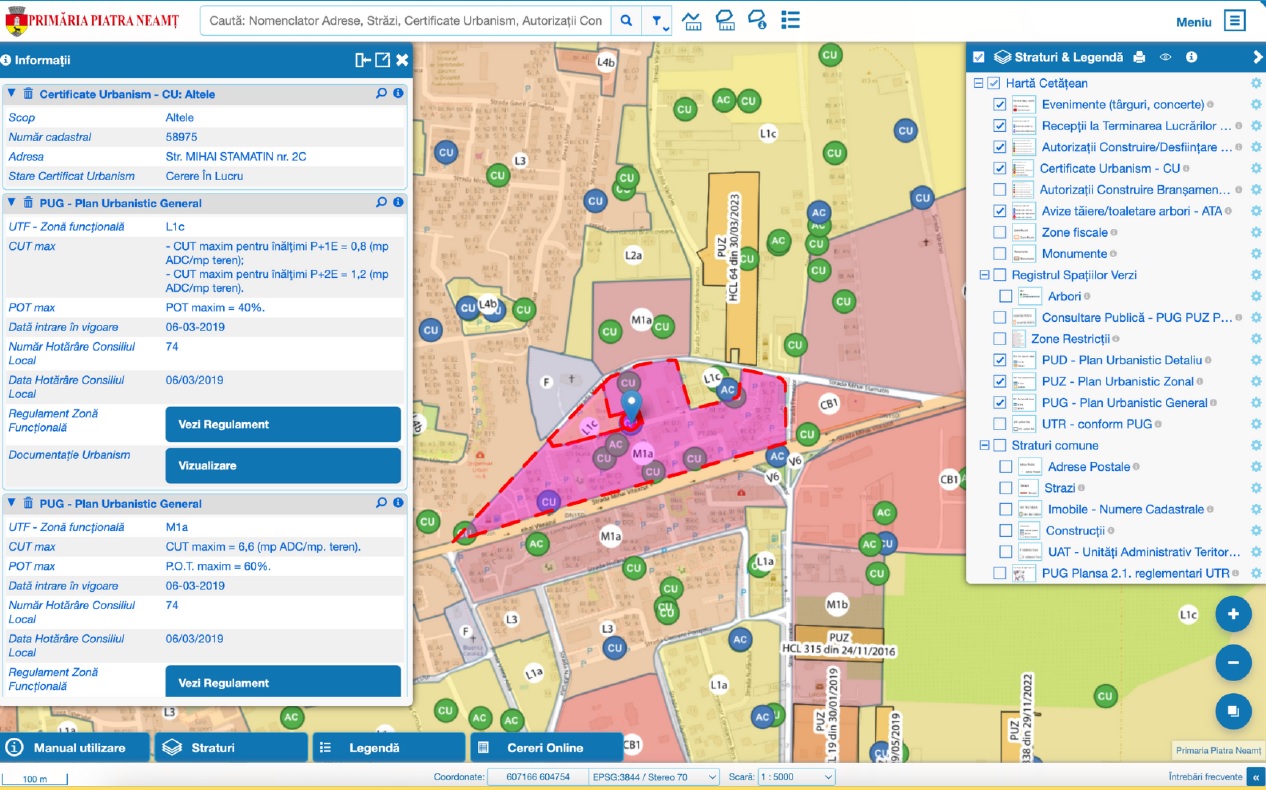Zoom in the map with plus button
Image resolution: width=1266 pixels, height=790 pixels.
(1233, 614)
